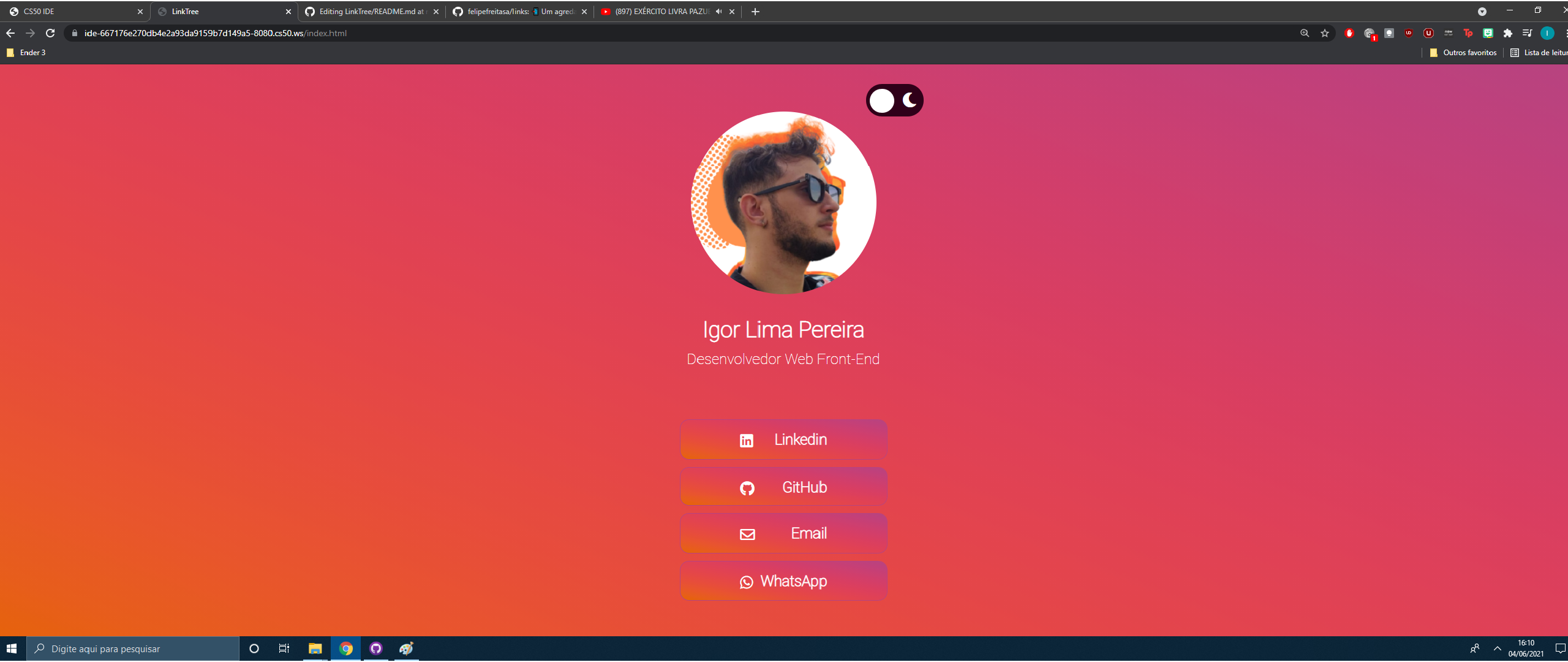Viewport: 1568px width, 662px height.
Task: Click the Linkedin link button
Action: pos(784,439)
